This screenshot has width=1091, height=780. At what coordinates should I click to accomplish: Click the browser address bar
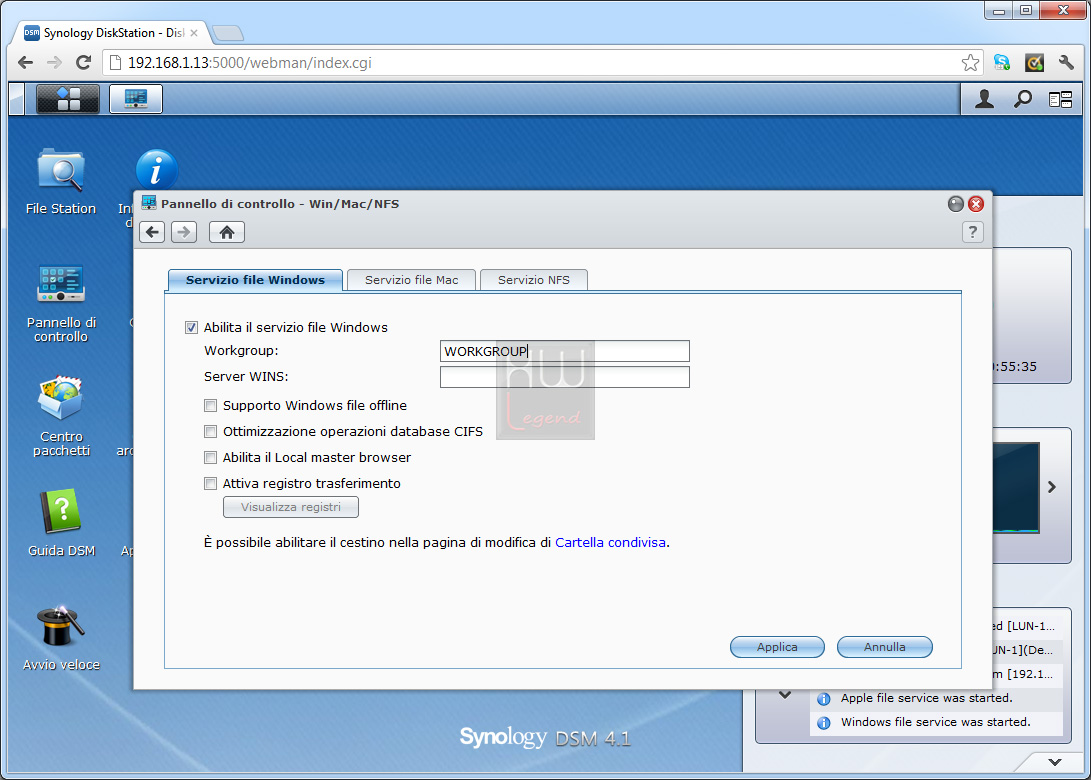point(543,63)
